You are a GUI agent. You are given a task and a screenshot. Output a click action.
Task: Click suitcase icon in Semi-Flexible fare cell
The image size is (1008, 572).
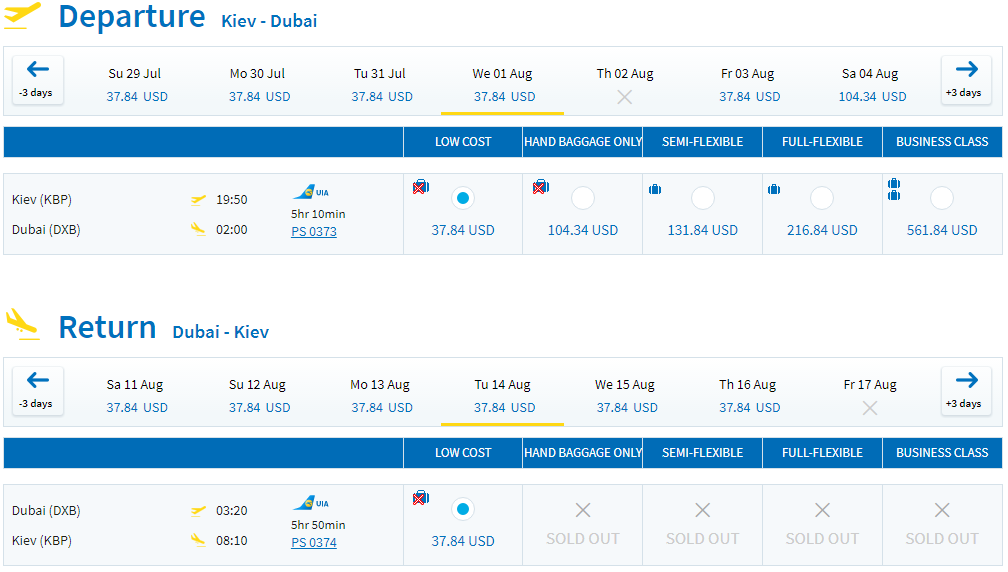[x=654, y=189]
